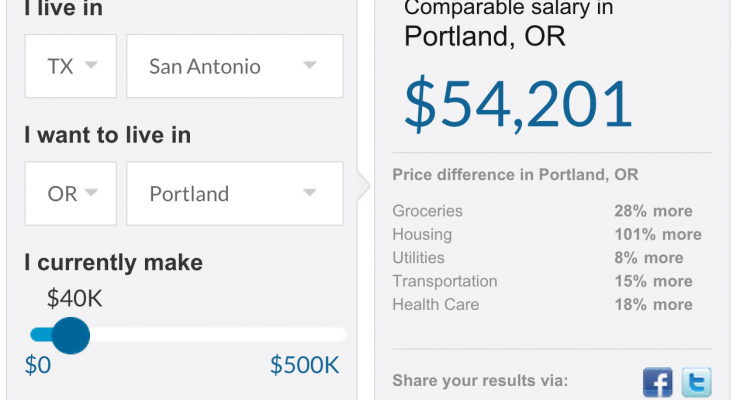The image size is (740, 400).
Task: Open the OR state dropdown
Action: pos(71,193)
